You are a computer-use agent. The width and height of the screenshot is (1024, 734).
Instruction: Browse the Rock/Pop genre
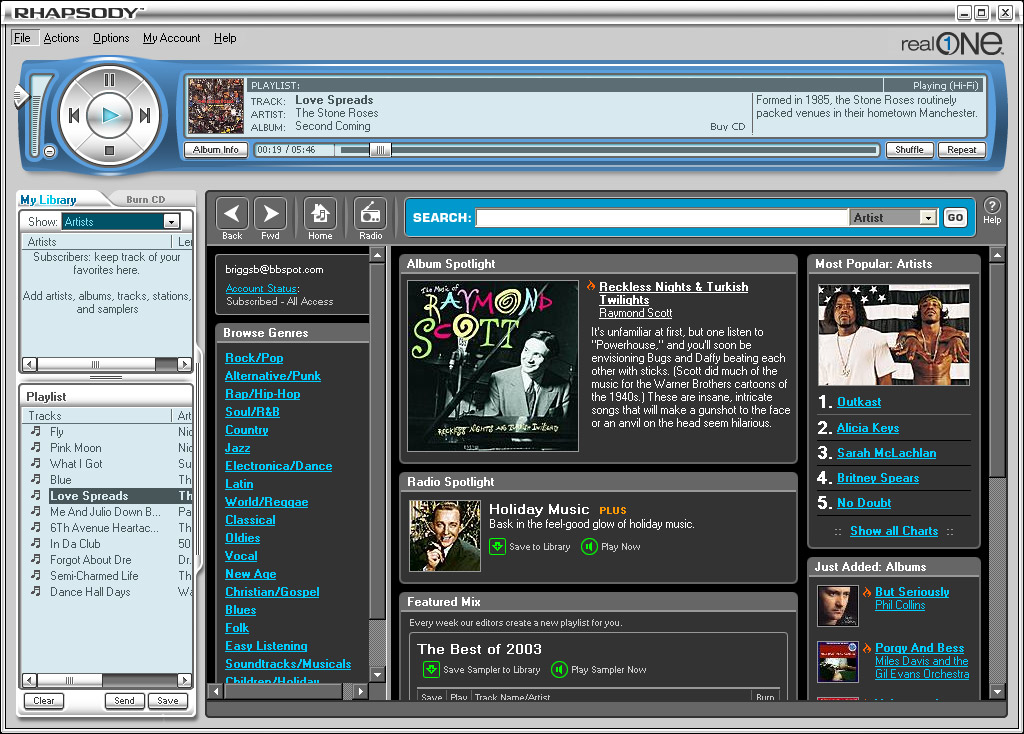[x=254, y=358]
